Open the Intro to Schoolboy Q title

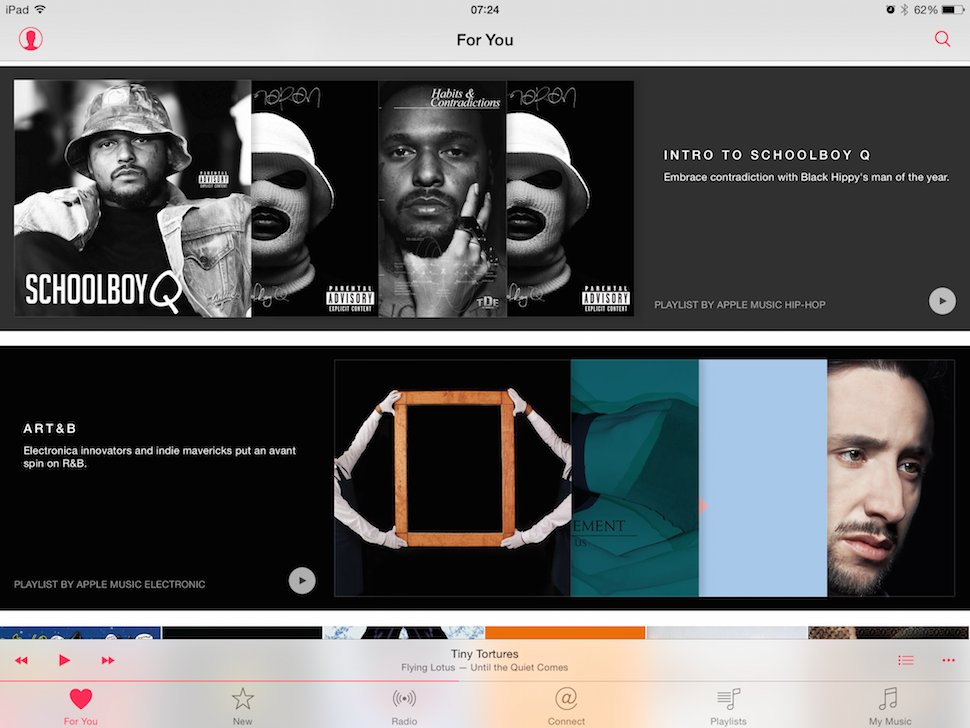click(767, 155)
